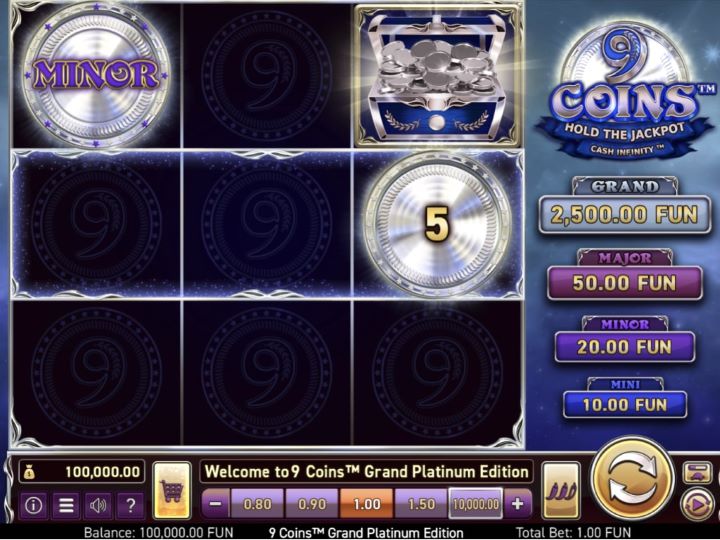Decrease bet with minus button
Viewport: 720px width, 540px height.
point(216,504)
